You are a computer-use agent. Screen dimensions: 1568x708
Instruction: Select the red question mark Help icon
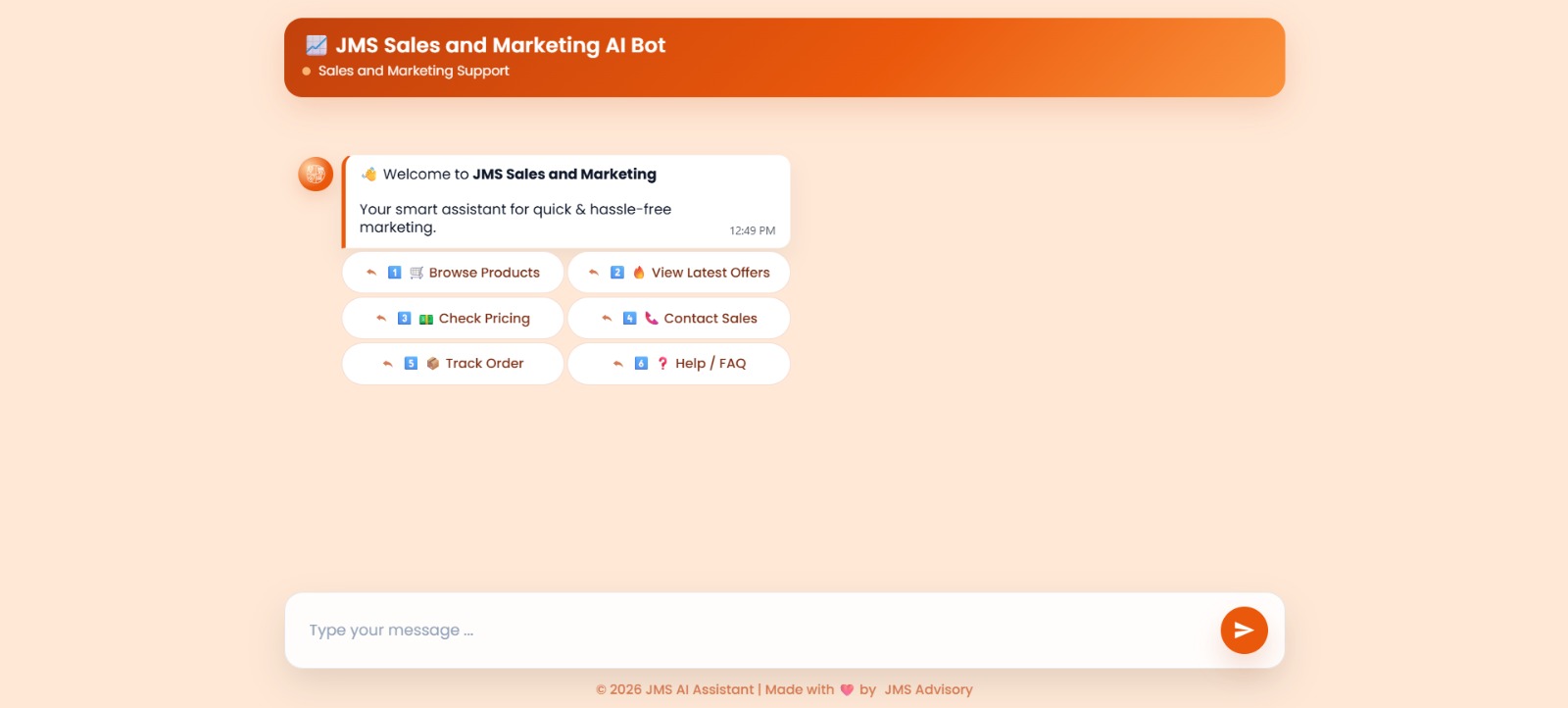[x=662, y=364]
